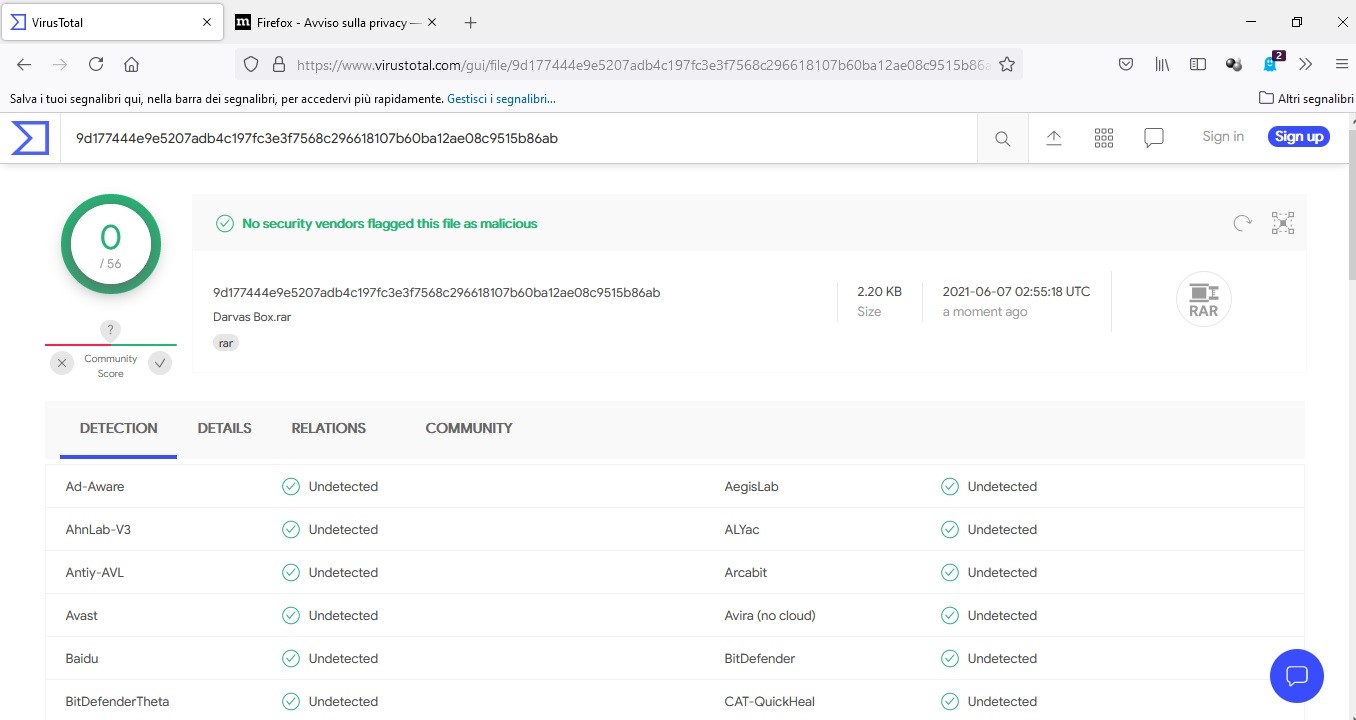The height and width of the screenshot is (720, 1356).
Task: Click the Sign up button
Action: tap(1299, 137)
